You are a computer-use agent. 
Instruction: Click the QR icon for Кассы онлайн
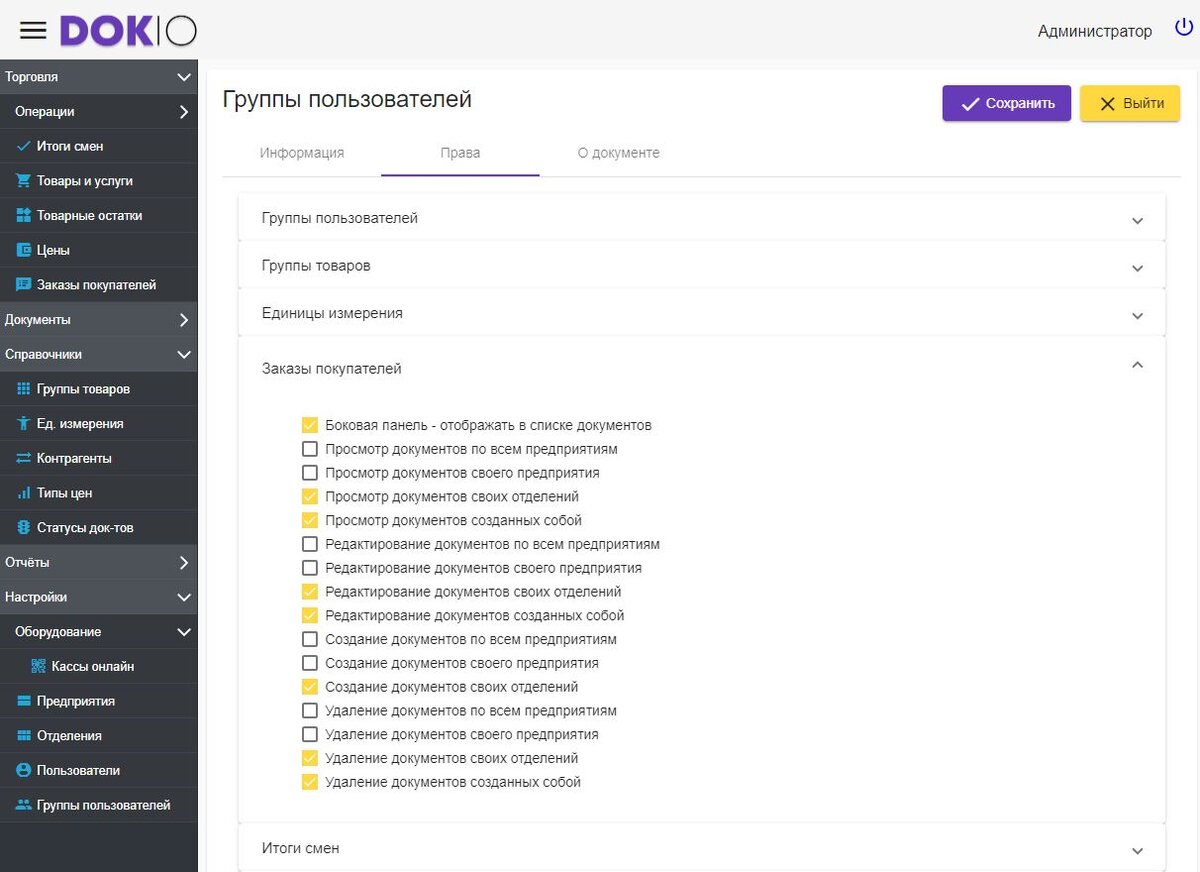[x=39, y=666]
